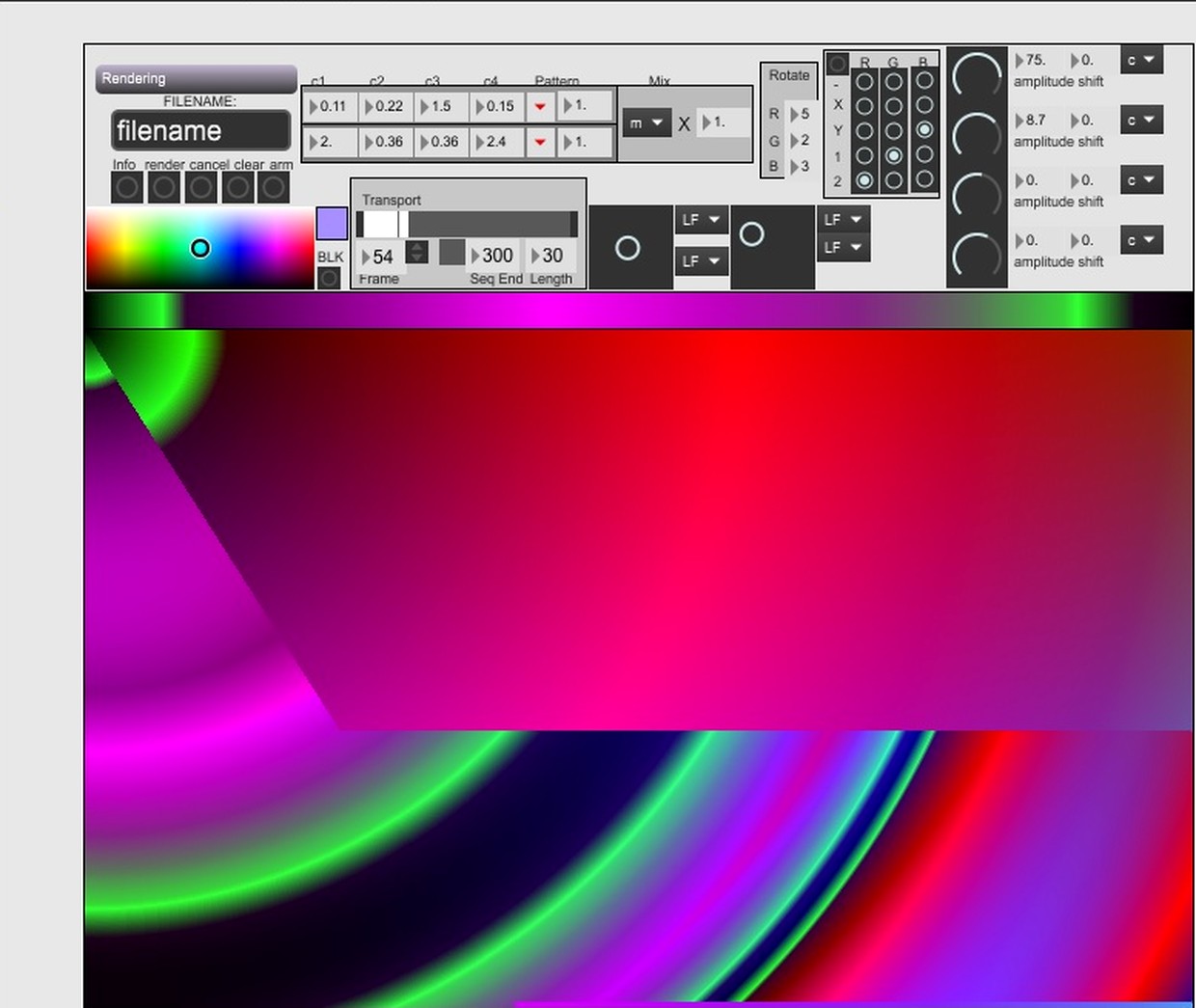Click the horizontal color gradient strip
The image size is (1196, 1008).
pos(639,311)
